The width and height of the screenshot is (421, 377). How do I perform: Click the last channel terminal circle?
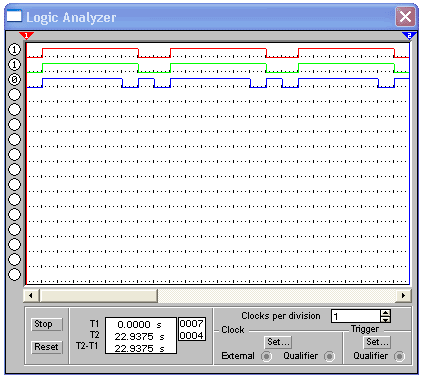(x=14, y=275)
